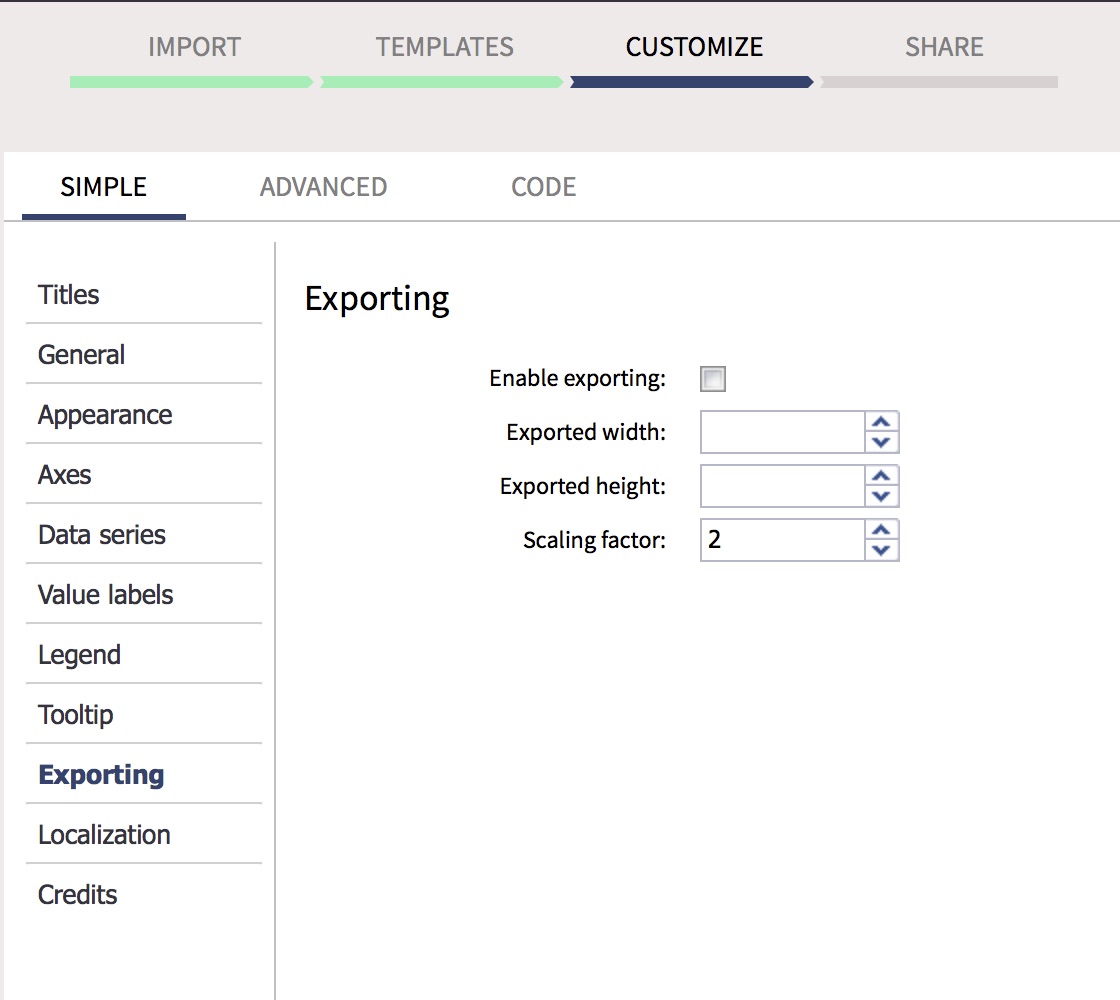
Task: Increase Scaling factor with up arrow
Action: tap(881, 529)
